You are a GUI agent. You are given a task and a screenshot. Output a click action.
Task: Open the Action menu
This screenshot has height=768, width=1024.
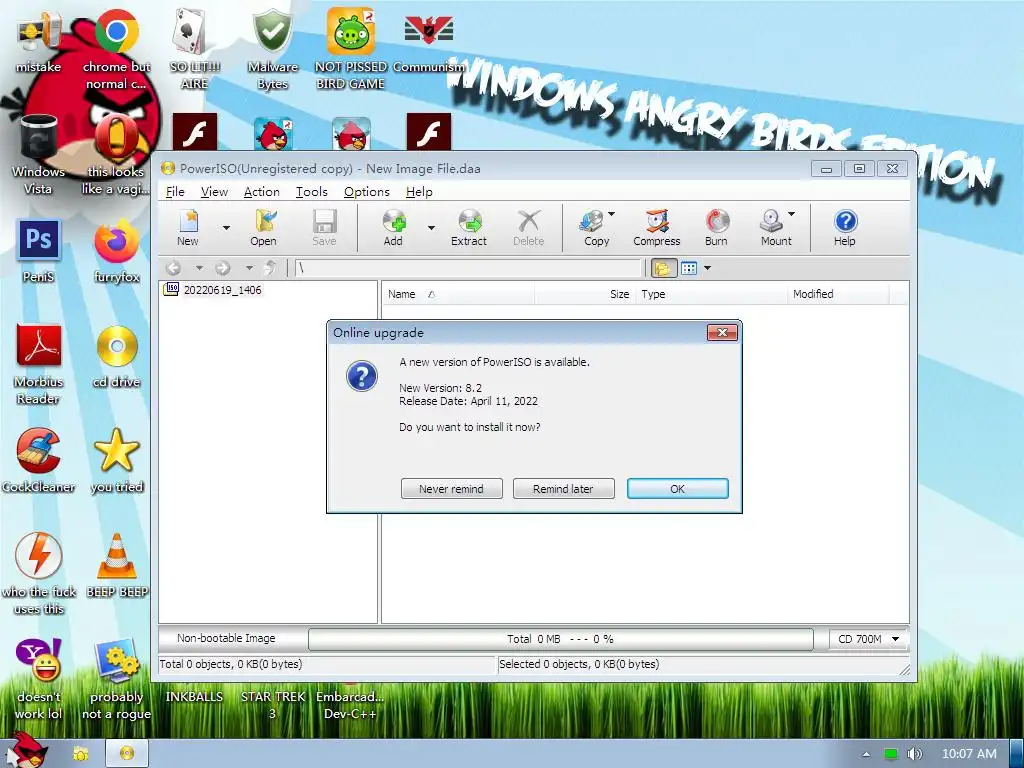coord(261,191)
